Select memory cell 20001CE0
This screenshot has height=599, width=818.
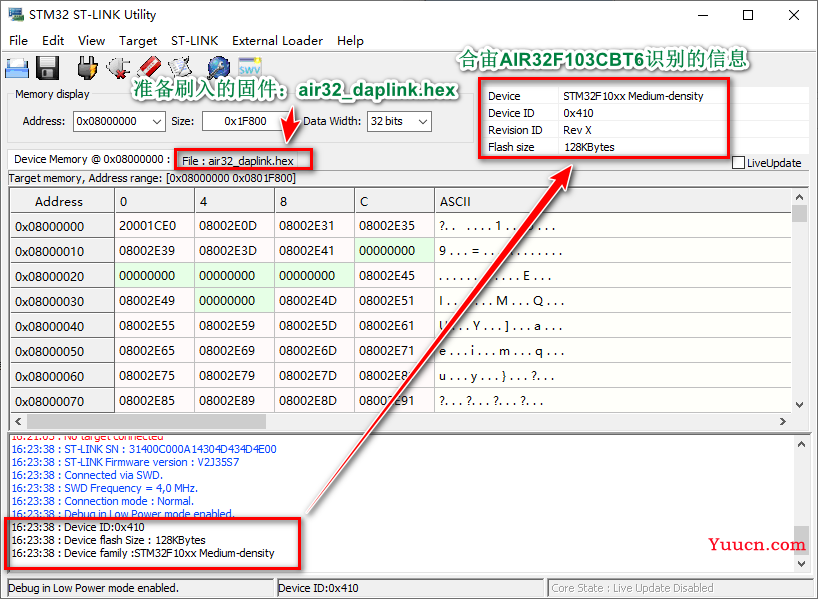coord(154,226)
